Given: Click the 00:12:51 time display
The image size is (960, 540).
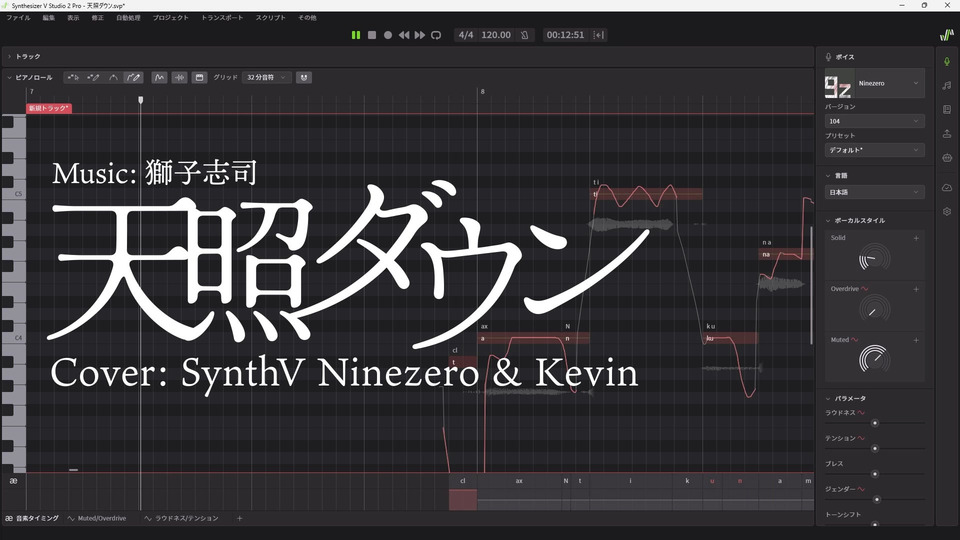Looking at the screenshot, I should point(565,35).
